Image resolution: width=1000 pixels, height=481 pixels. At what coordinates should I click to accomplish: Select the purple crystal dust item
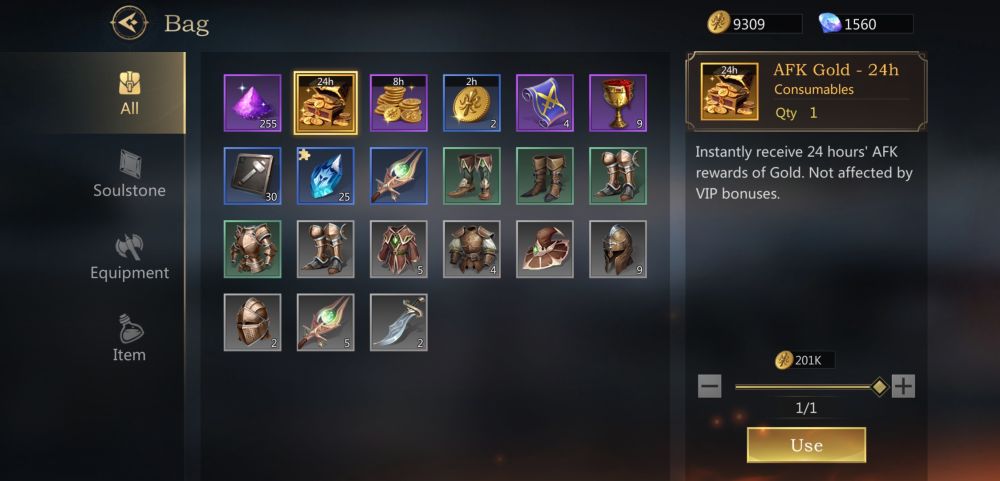click(x=253, y=103)
